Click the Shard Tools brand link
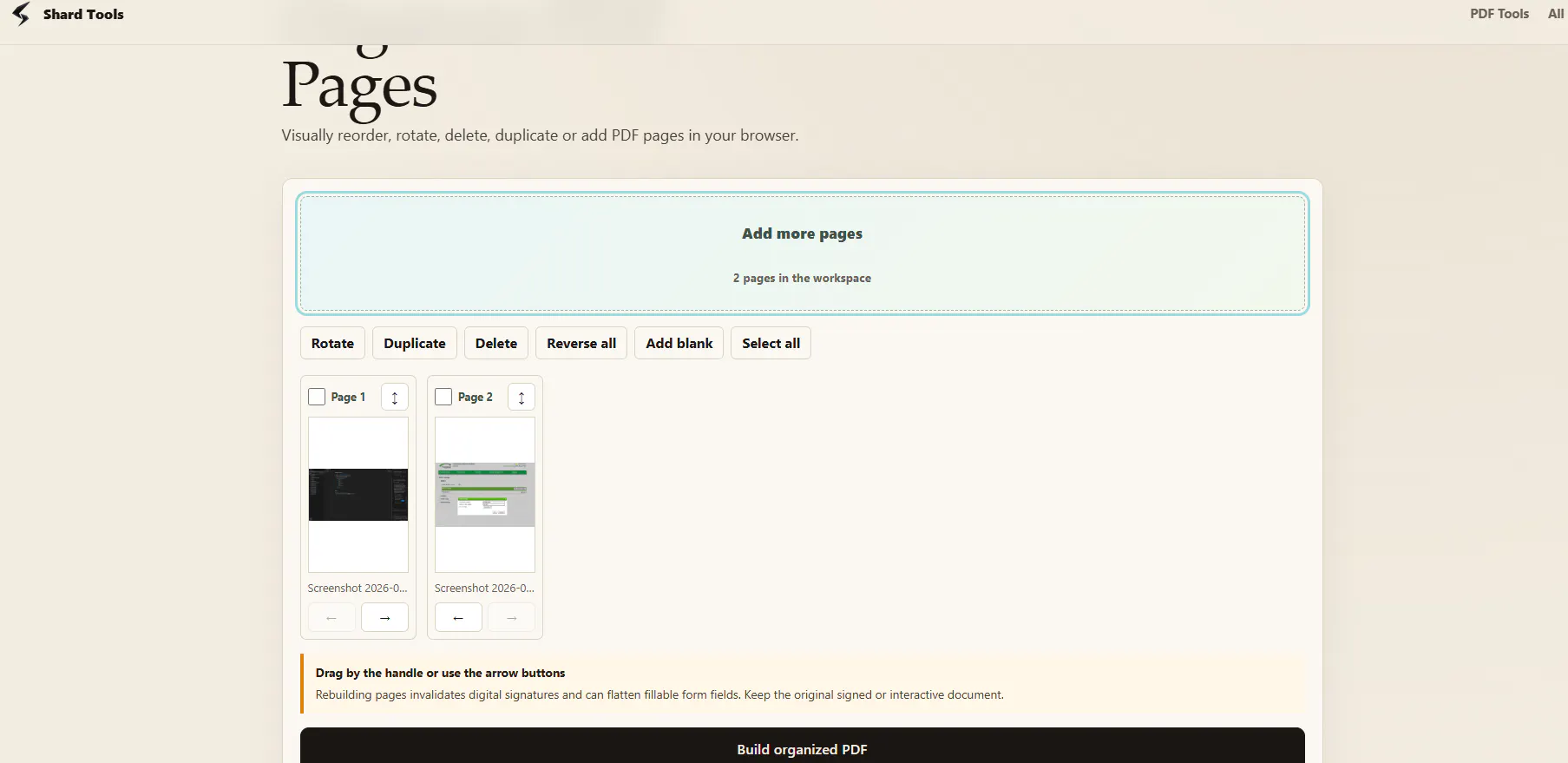 click(x=68, y=14)
